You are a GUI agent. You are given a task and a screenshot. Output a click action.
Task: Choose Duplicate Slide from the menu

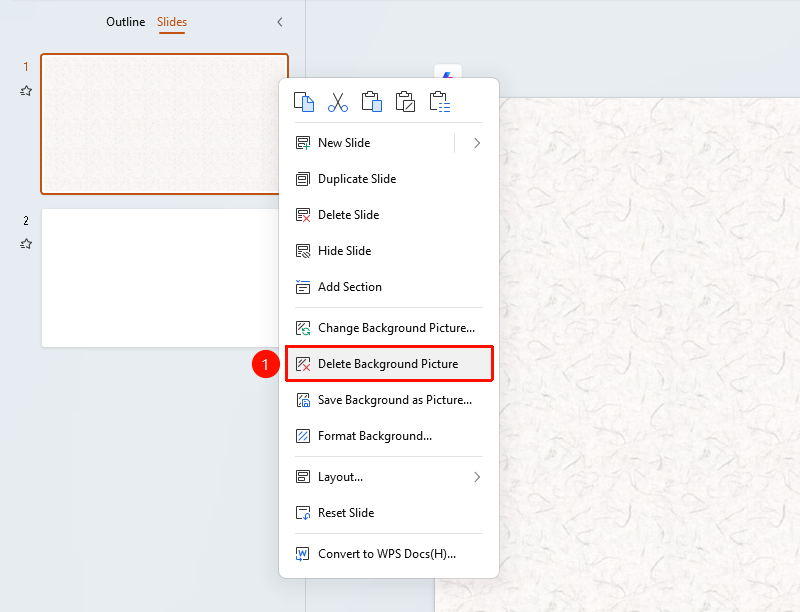coord(389,179)
